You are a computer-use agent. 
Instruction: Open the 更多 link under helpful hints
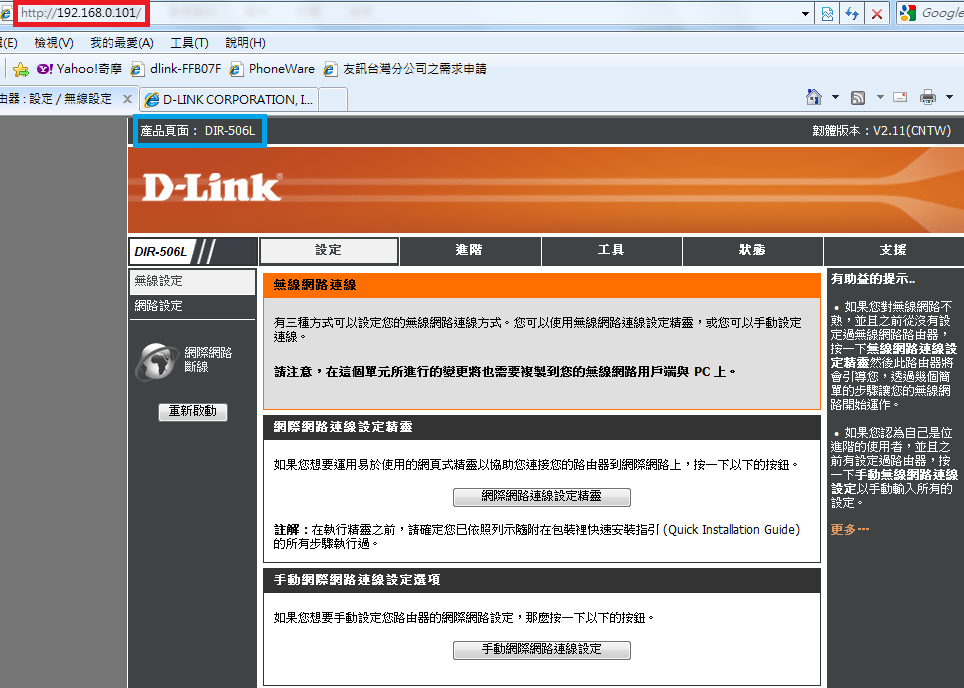[x=850, y=529]
